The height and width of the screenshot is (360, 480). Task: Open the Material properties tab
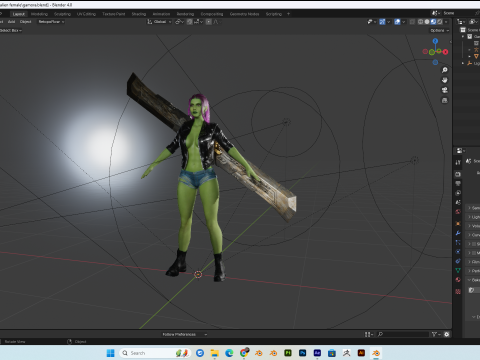tap(458, 280)
